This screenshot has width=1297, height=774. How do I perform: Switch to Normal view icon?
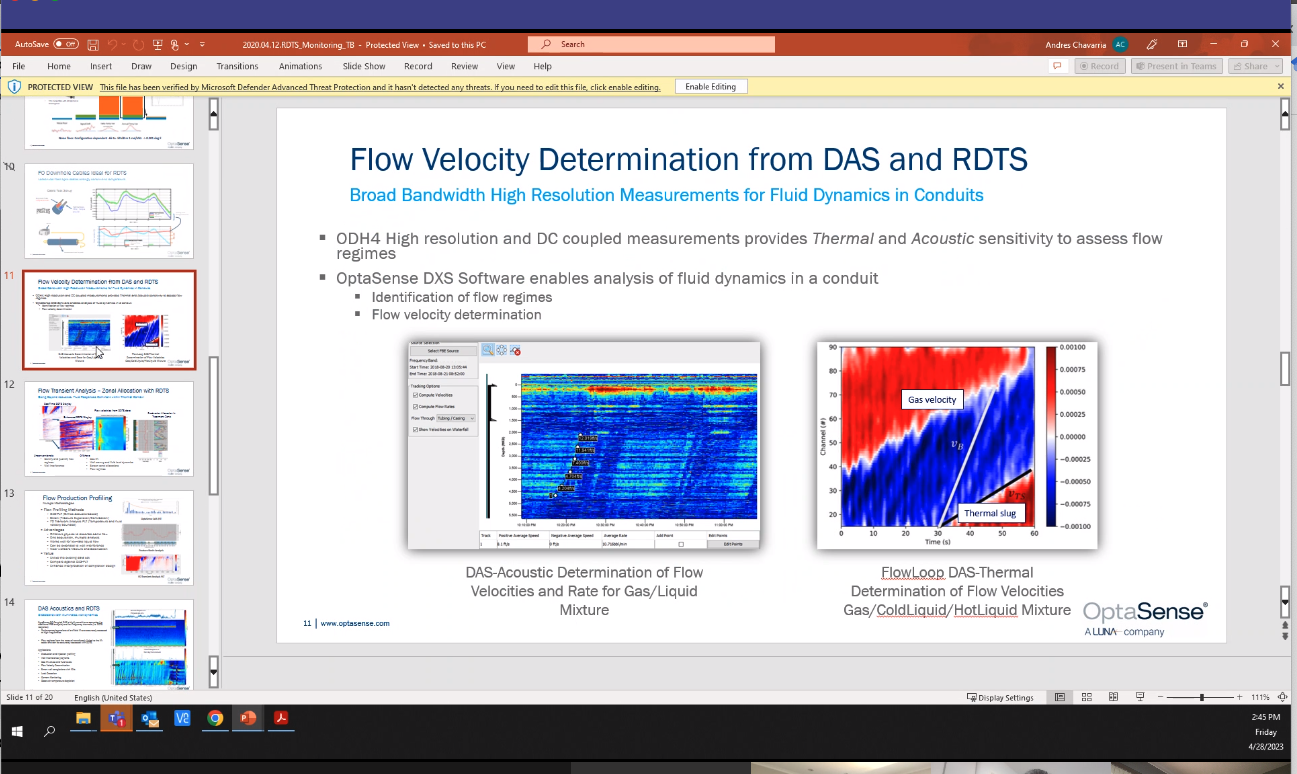coord(1060,697)
